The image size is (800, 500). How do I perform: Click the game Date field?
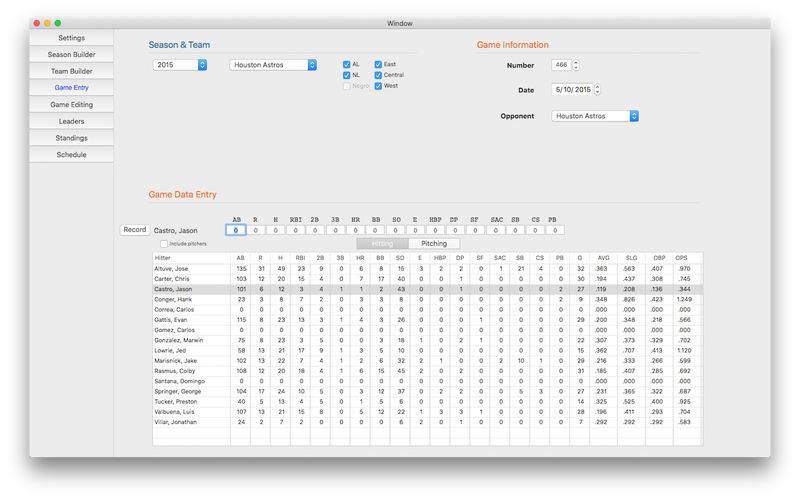click(571, 90)
